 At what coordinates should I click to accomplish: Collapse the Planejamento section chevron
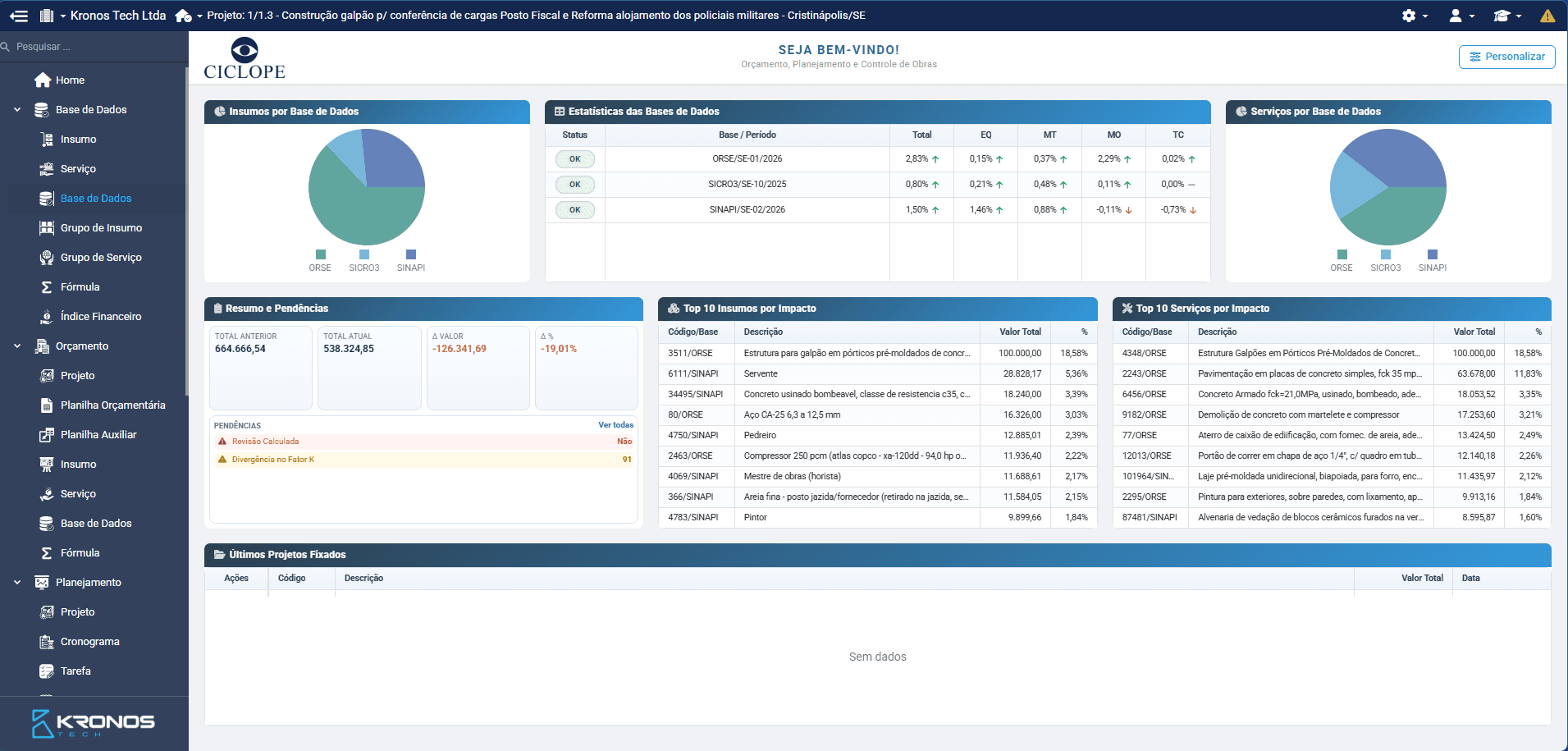[x=17, y=582]
